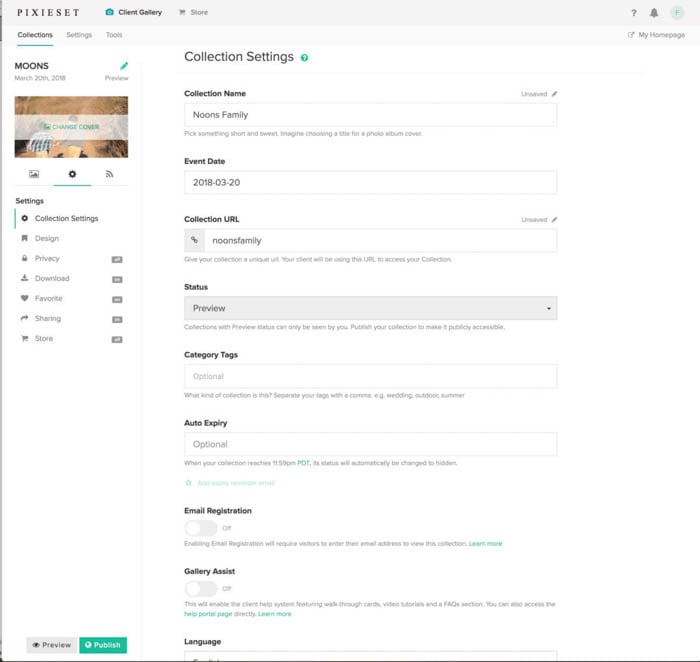Click the Category Tags input field
This screenshot has width=700, height=662.
point(371,376)
